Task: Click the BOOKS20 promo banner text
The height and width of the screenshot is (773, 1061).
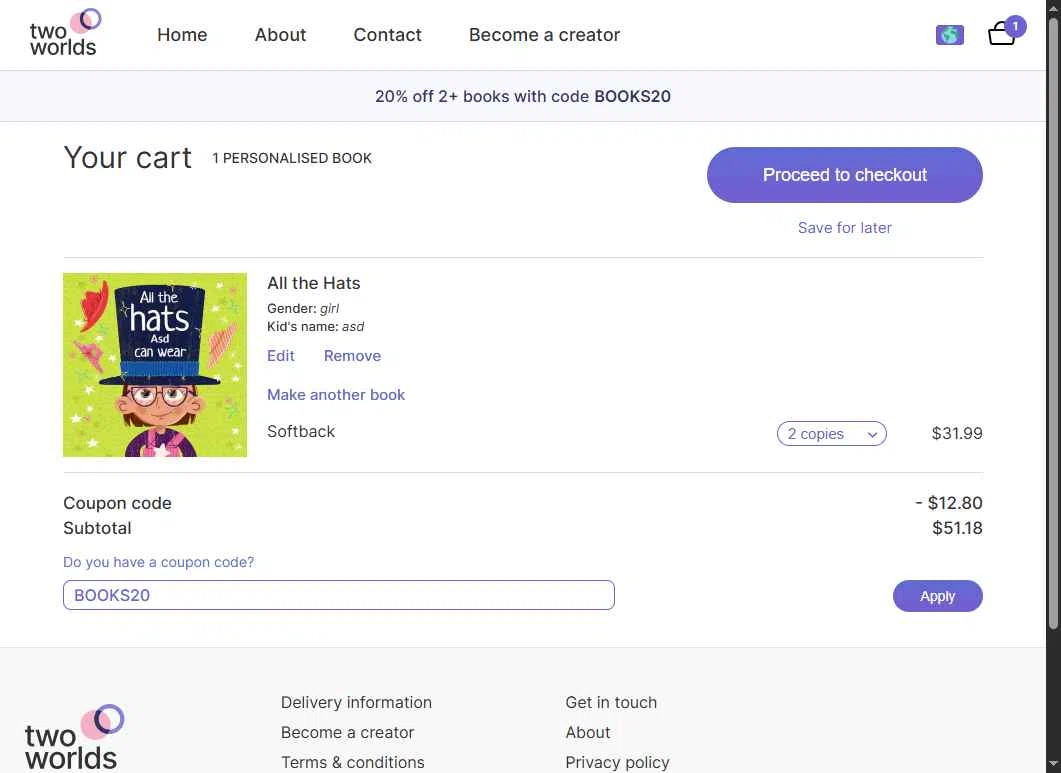Action: [x=523, y=96]
